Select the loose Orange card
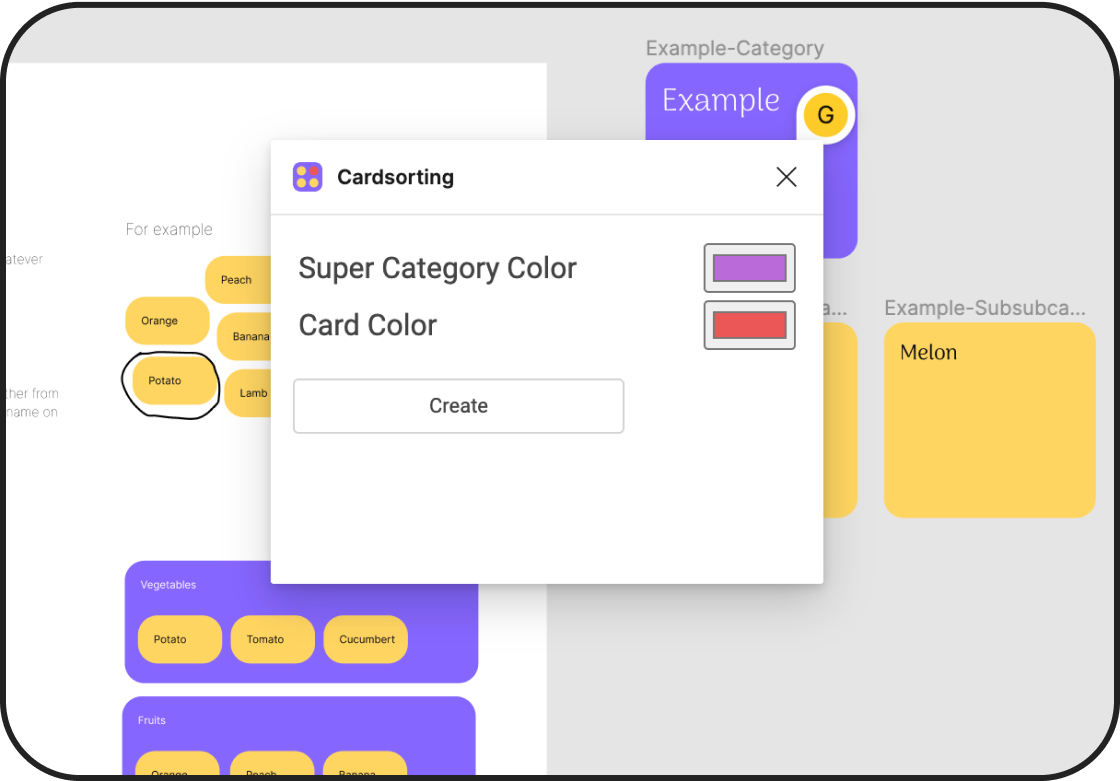The width and height of the screenshot is (1120, 781). tap(167, 321)
